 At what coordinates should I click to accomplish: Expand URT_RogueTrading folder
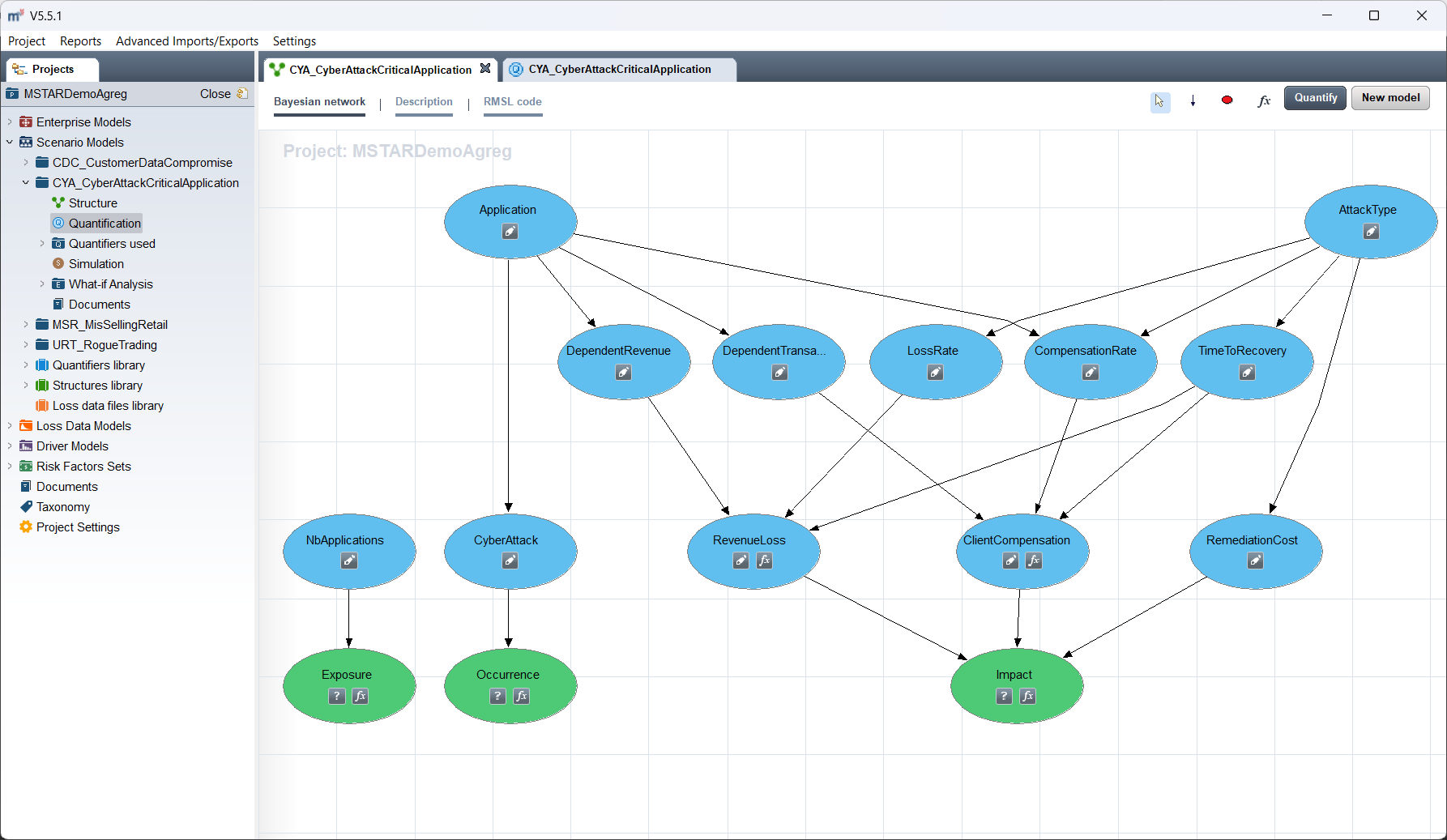click(x=26, y=345)
